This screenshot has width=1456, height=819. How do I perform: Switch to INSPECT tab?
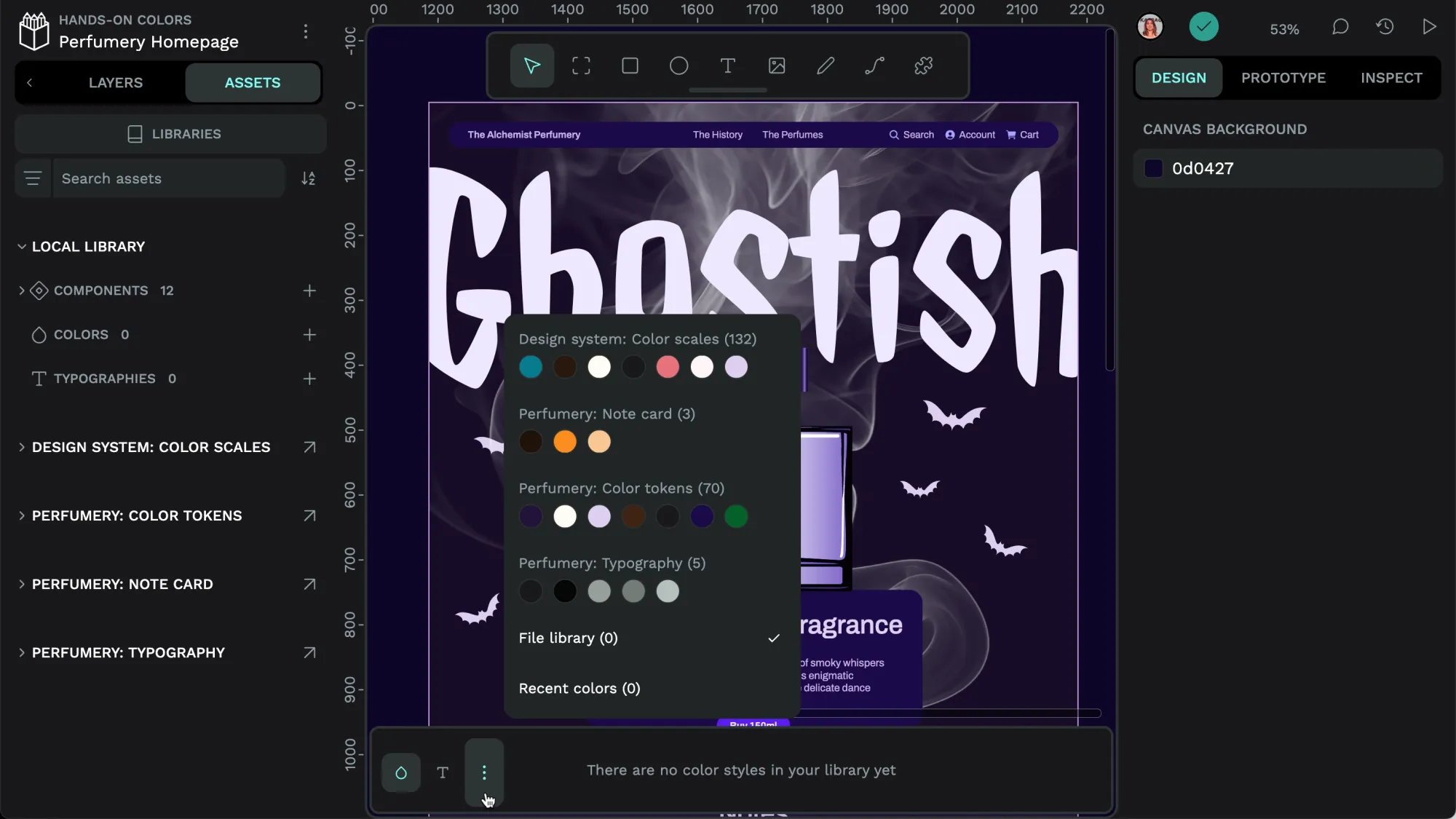coord(1392,77)
